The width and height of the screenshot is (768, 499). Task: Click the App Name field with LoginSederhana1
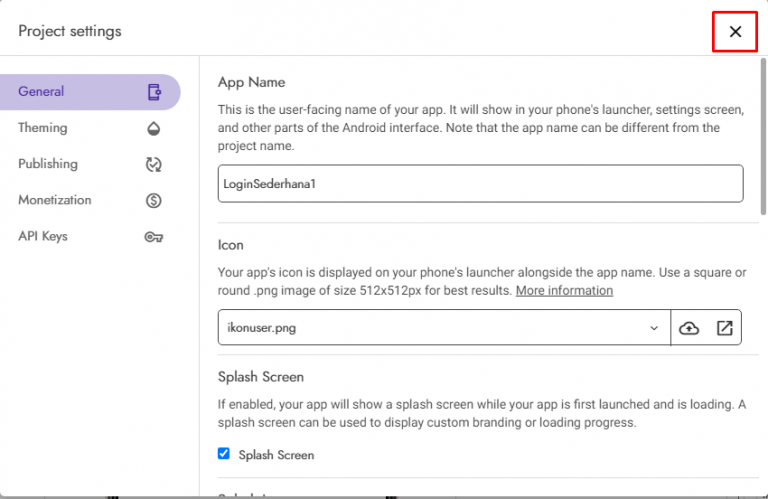(x=480, y=184)
